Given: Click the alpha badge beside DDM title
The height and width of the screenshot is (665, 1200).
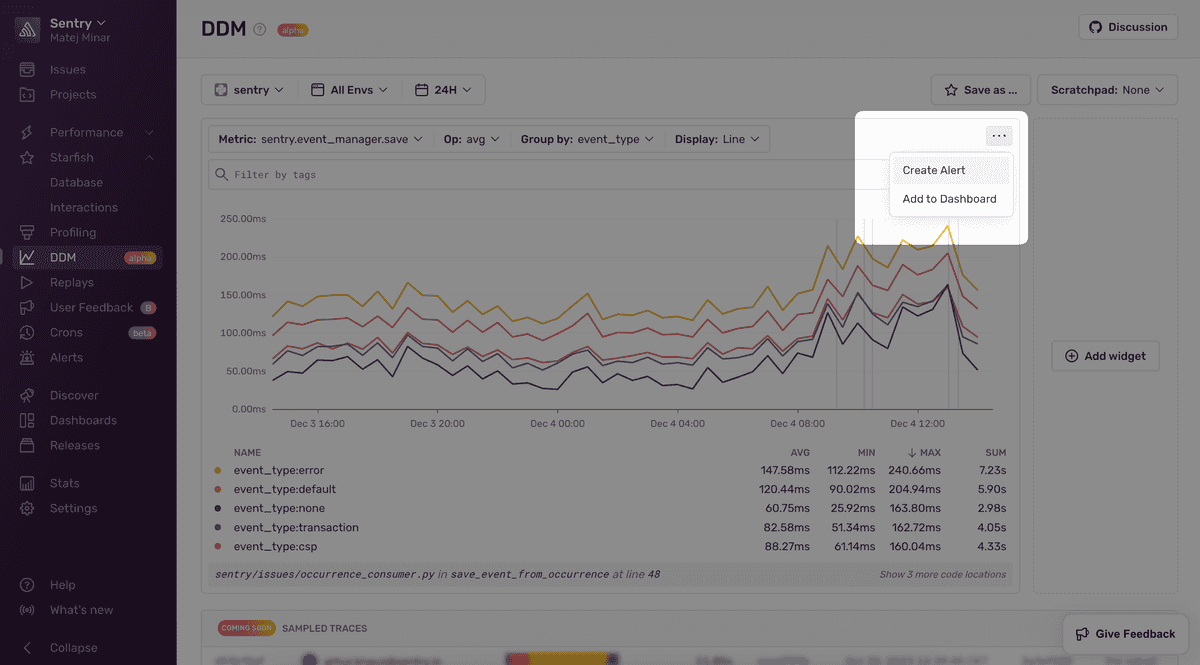Looking at the screenshot, I should (292, 30).
